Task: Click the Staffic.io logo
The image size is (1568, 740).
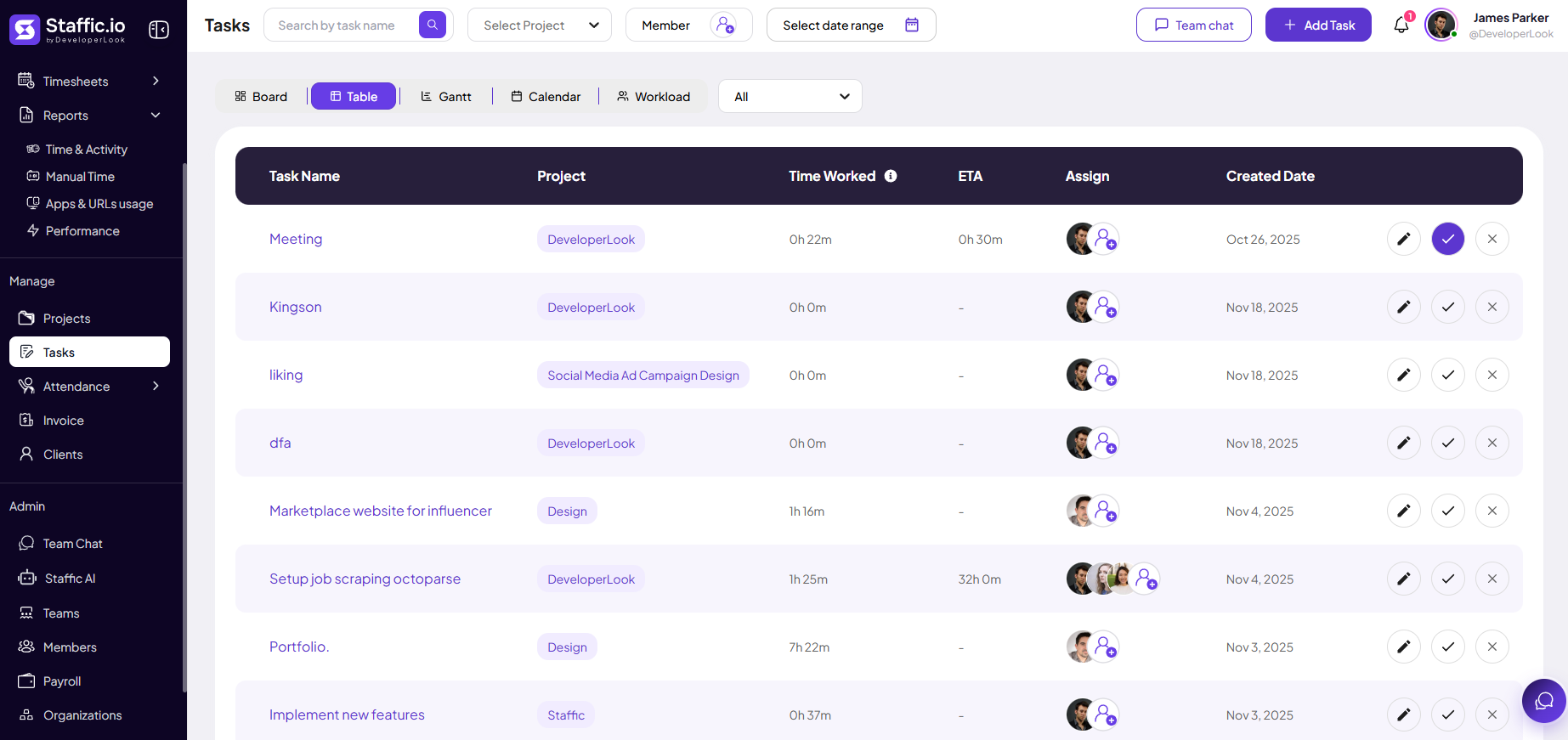Action: pyautogui.click(x=68, y=29)
